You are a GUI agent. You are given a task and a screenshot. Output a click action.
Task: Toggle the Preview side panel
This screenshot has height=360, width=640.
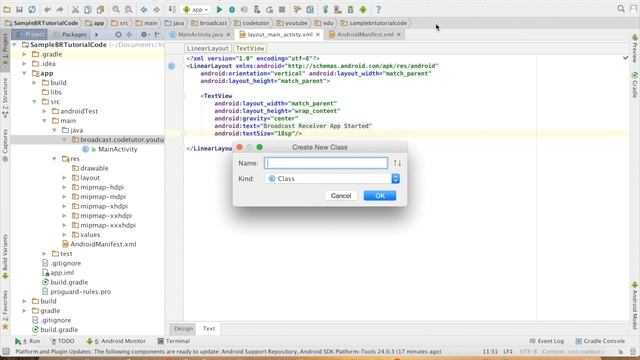pyautogui.click(x=635, y=49)
